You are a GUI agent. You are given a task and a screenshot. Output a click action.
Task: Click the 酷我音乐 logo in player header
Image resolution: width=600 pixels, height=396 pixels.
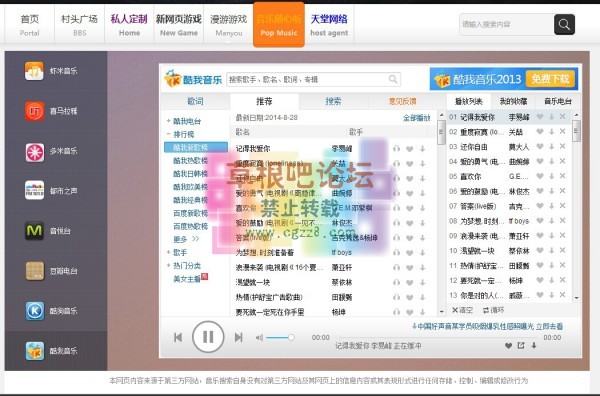coord(193,79)
